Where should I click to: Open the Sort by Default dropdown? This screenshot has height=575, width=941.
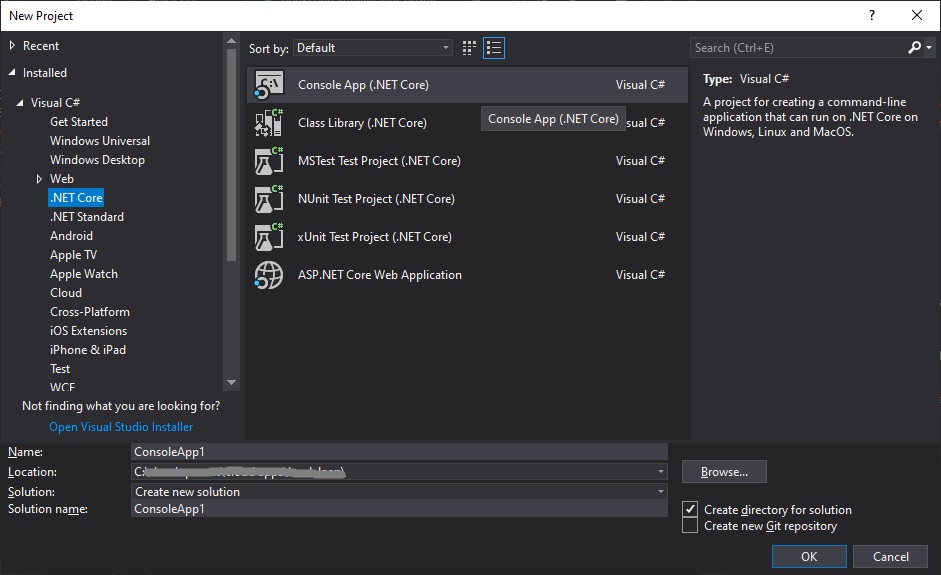coord(372,48)
